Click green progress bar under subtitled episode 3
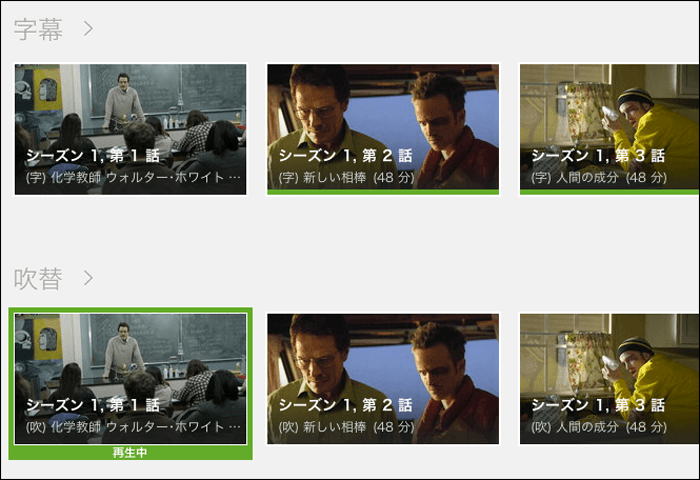The image size is (700, 480). coord(609,192)
